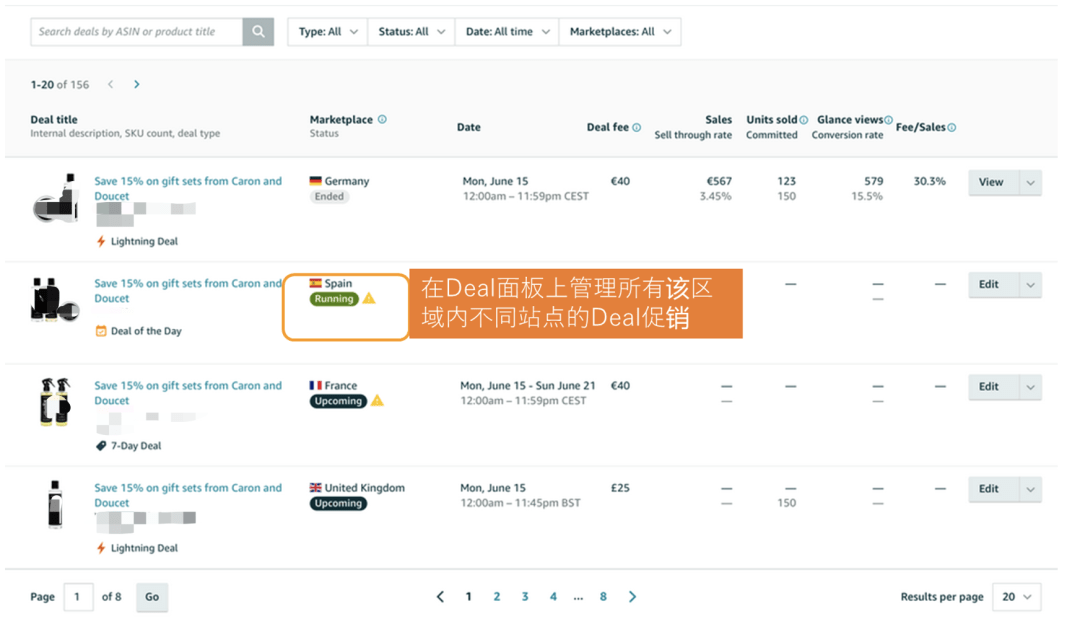The image size is (1080, 632).
Task: Open the Type: All filter dropdown
Action: click(327, 32)
